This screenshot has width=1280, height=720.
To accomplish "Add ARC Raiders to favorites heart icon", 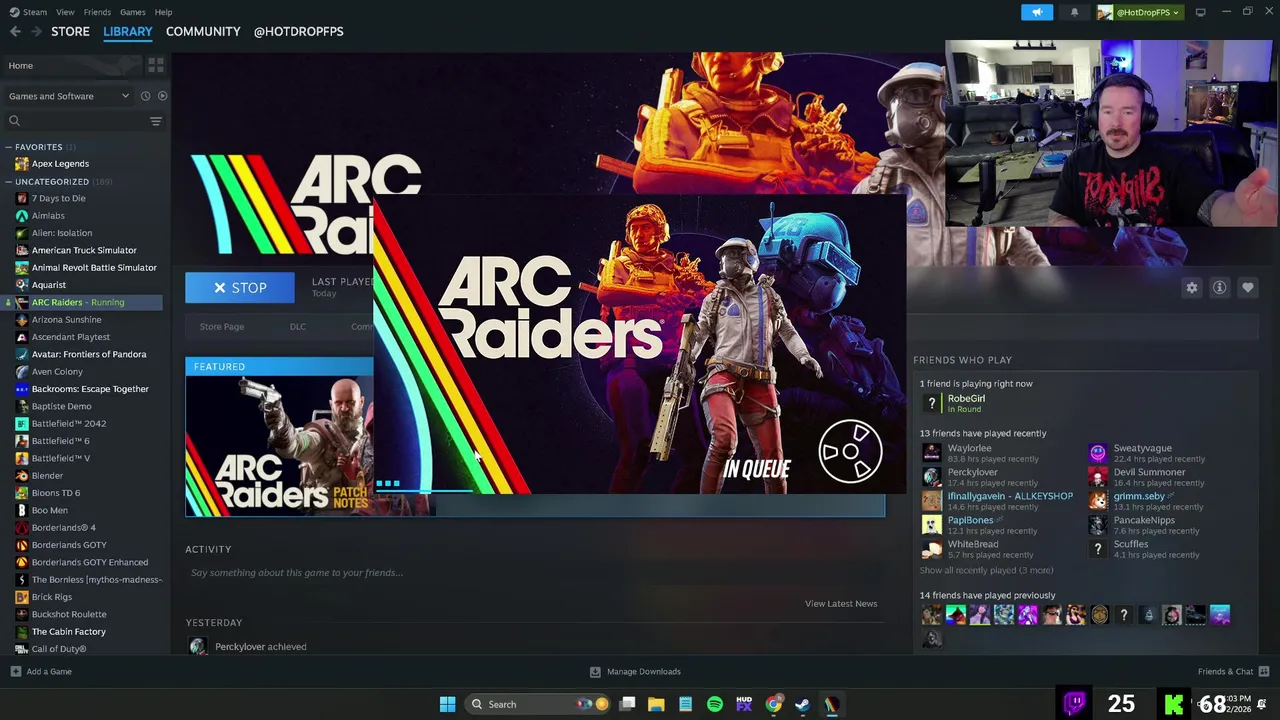I will pos(1247,288).
